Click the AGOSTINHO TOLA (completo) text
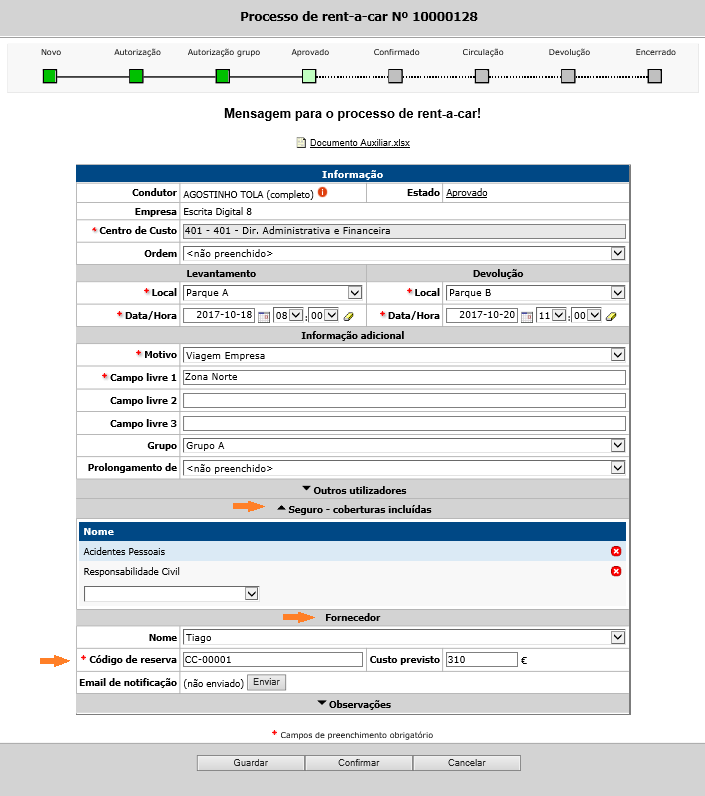The image size is (705, 796). point(248,194)
